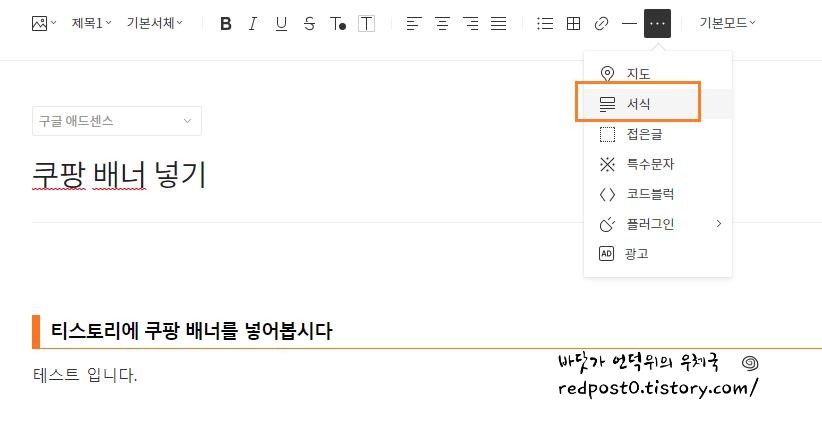This screenshot has height=434, width=822.
Task: Open the 제목1 heading style dropdown
Action: point(92,23)
